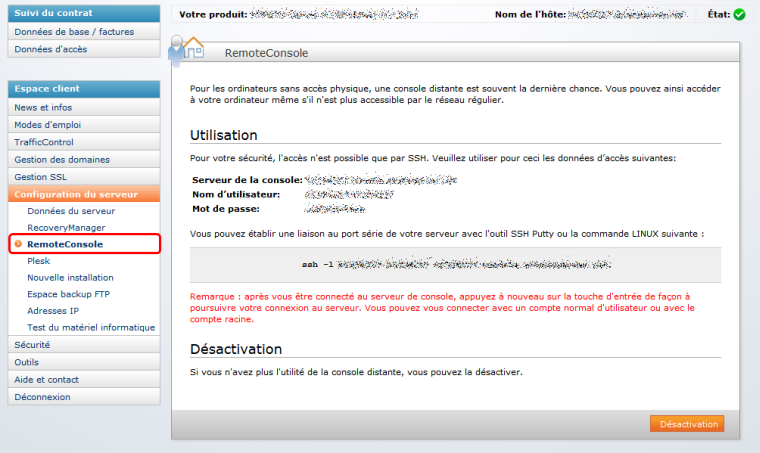760x453 pixels.
Task: Click the blurred host name value
Action: click(628, 15)
